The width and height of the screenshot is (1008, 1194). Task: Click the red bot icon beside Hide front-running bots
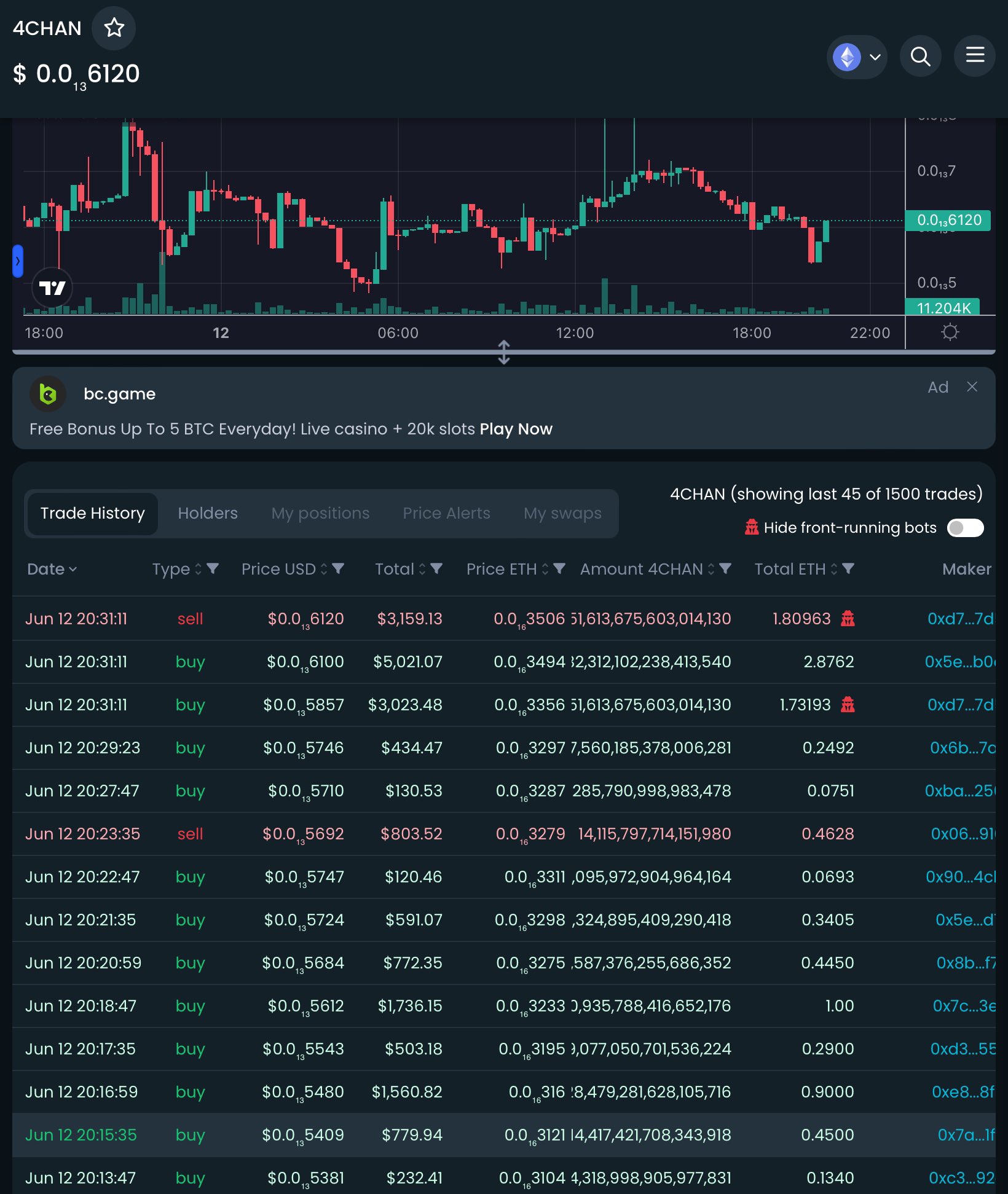751,527
